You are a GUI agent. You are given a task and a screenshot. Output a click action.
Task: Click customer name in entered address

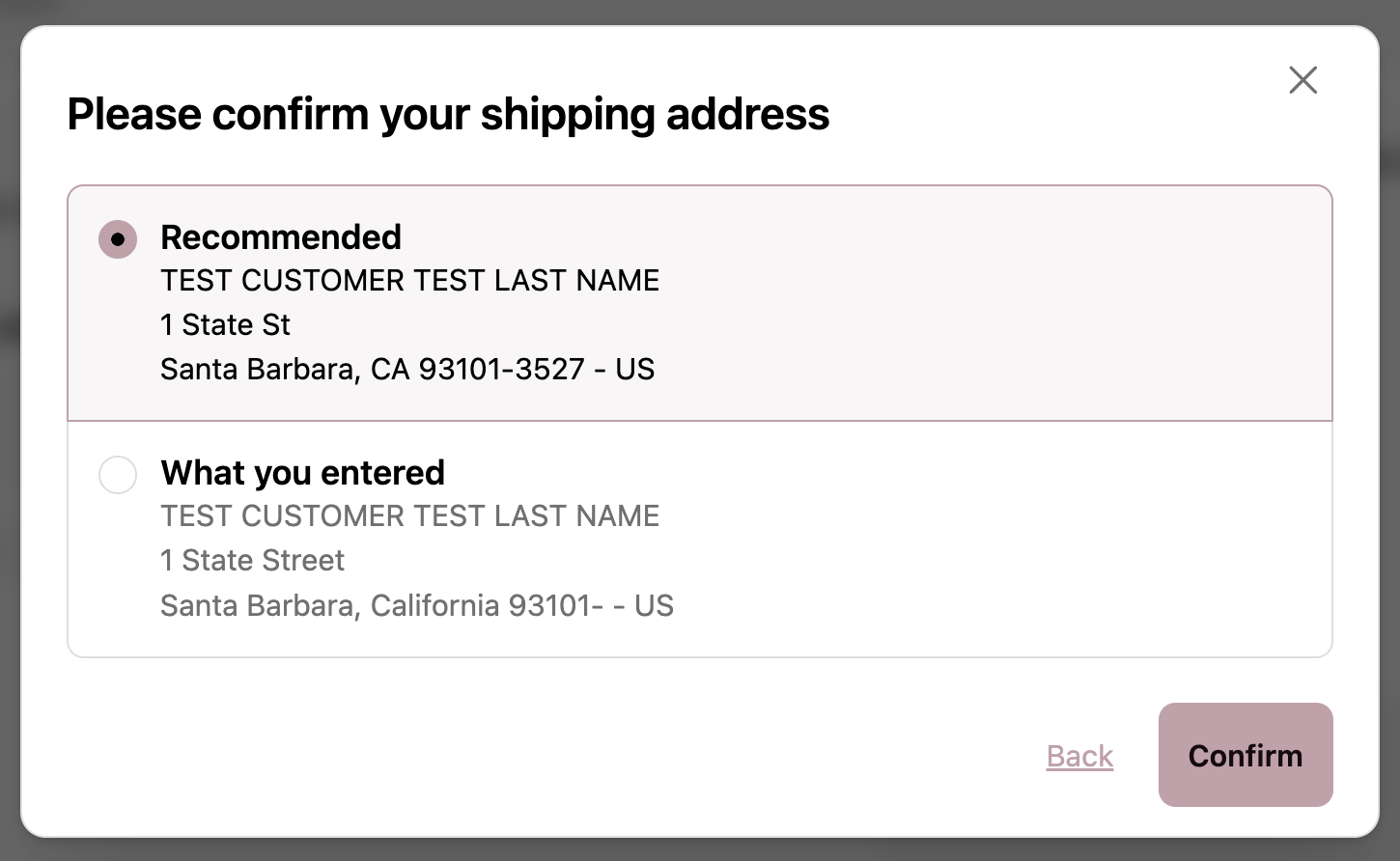click(x=409, y=515)
